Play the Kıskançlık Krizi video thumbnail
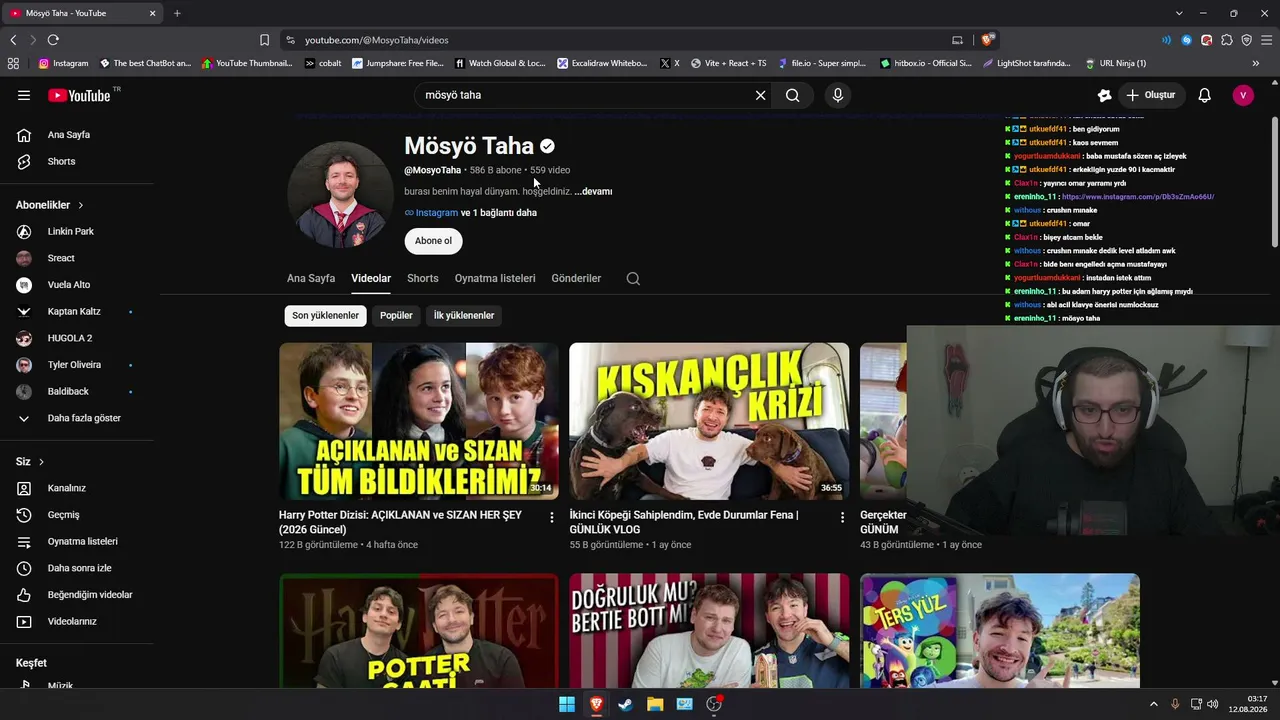 (709, 421)
